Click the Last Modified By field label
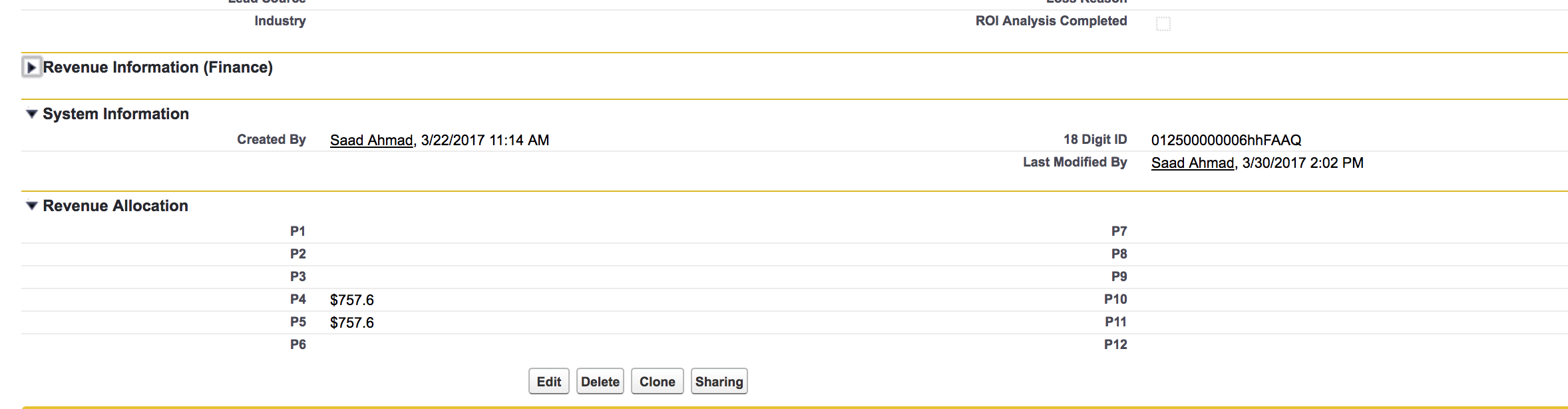This screenshot has width=1568, height=409. pyautogui.click(x=1075, y=162)
